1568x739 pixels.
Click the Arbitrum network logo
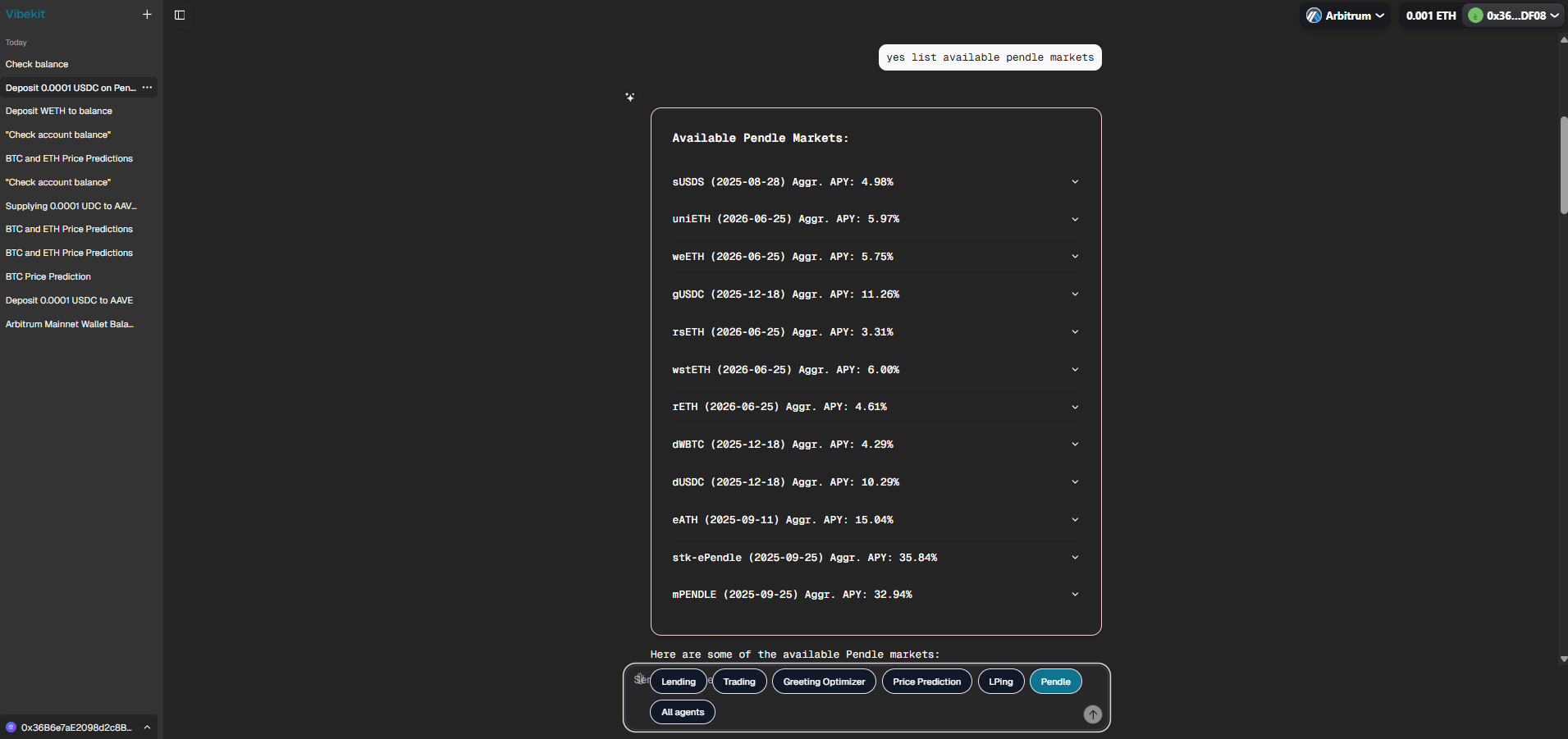click(1314, 16)
